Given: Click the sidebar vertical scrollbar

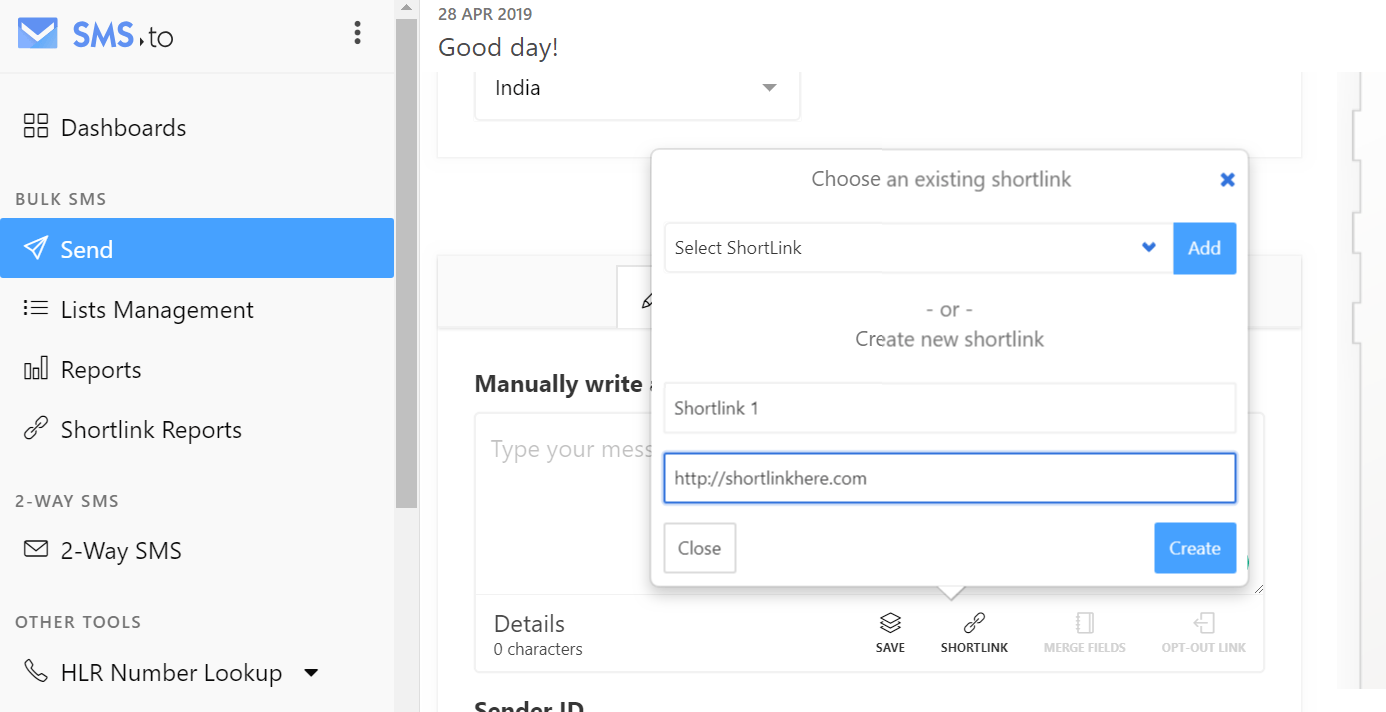Looking at the screenshot, I should coord(406,263).
